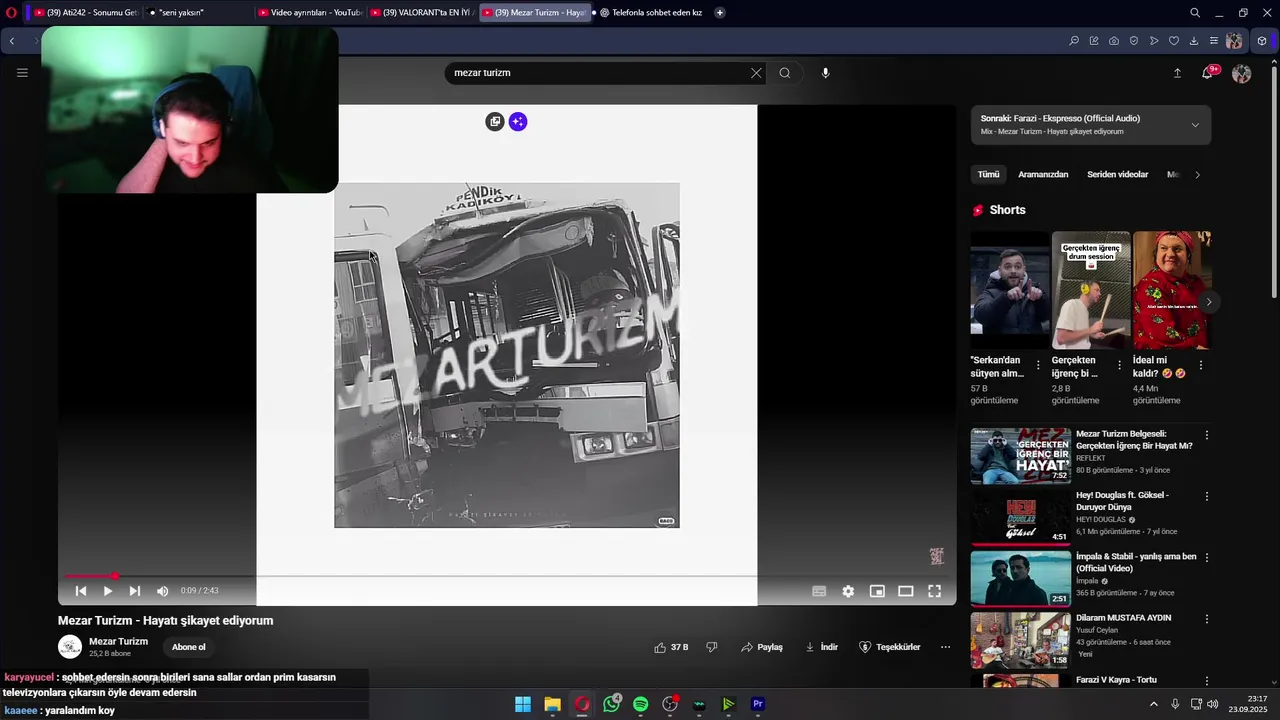Image resolution: width=1280 pixels, height=720 pixels.
Task: Search with voice microphone icon
Action: point(825,73)
